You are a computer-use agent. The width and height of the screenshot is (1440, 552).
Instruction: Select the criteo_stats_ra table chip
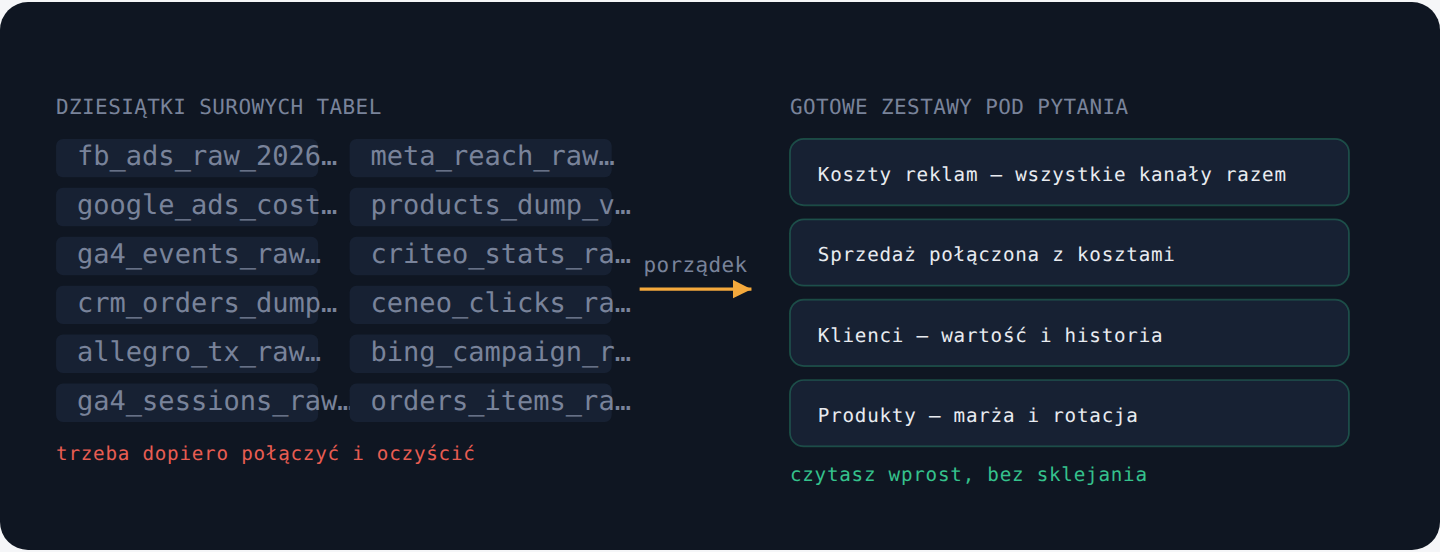click(x=481, y=255)
